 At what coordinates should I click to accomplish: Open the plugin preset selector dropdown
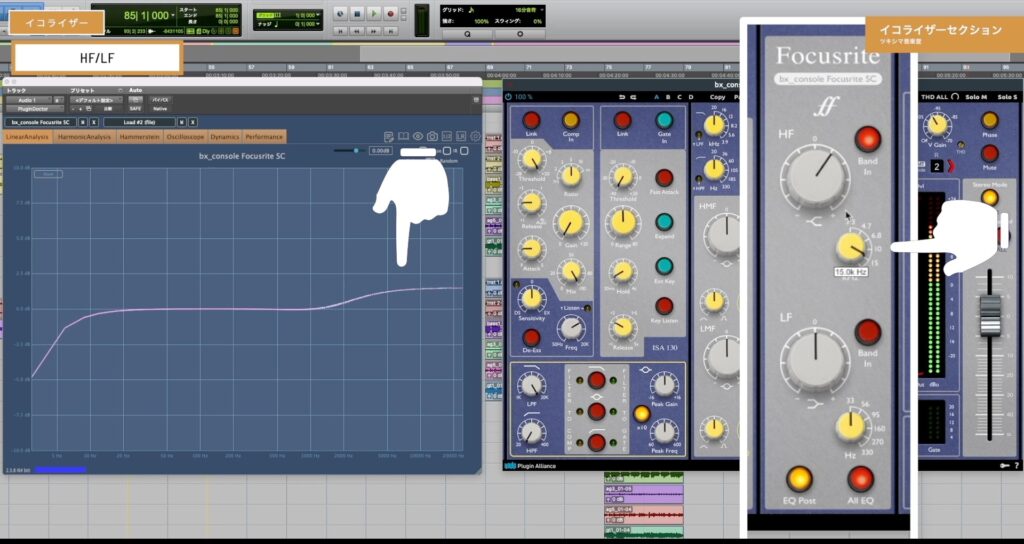[x=96, y=100]
